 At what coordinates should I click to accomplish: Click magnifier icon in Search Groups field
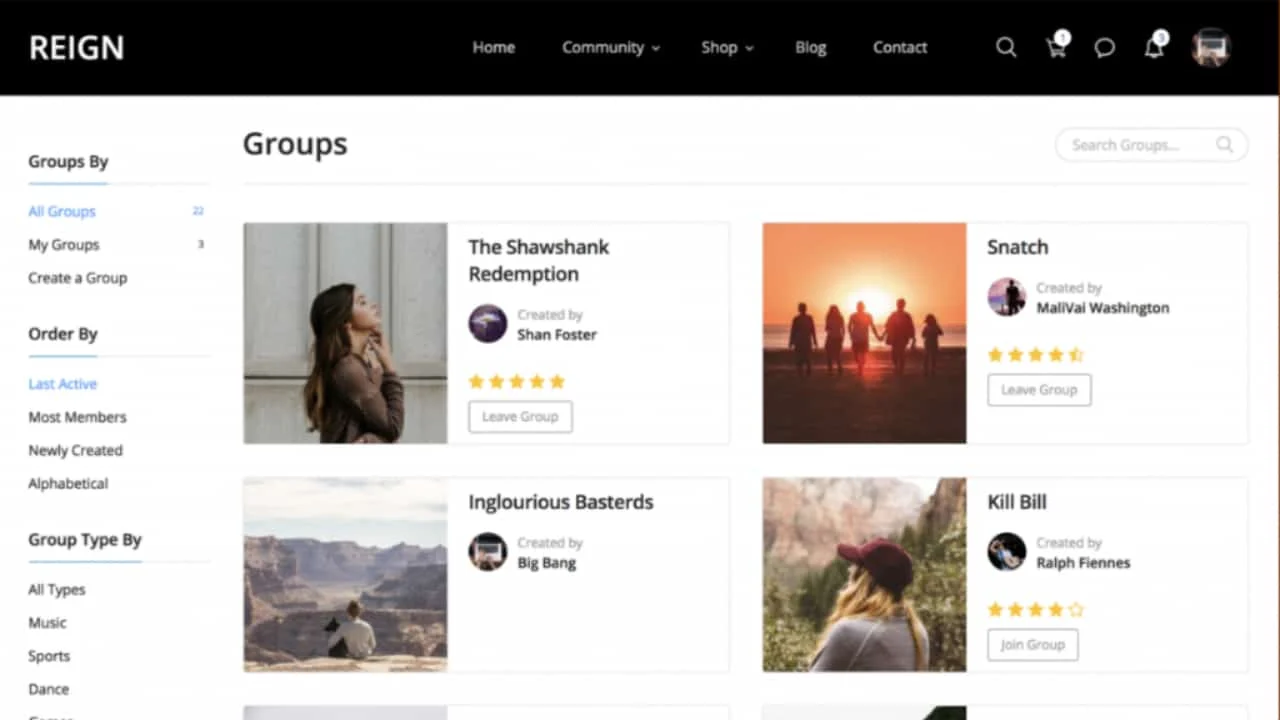(x=1224, y=145)
